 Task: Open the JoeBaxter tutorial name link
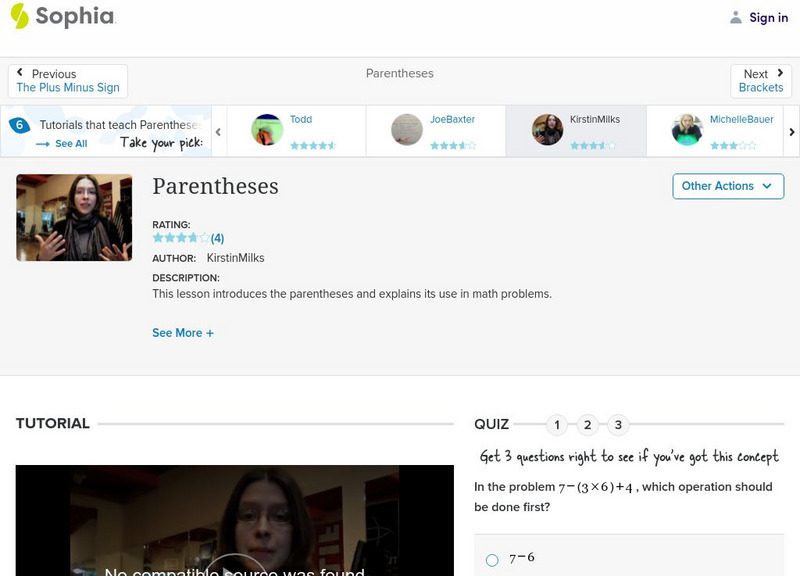pyautogui.click(x=452, y=119)
